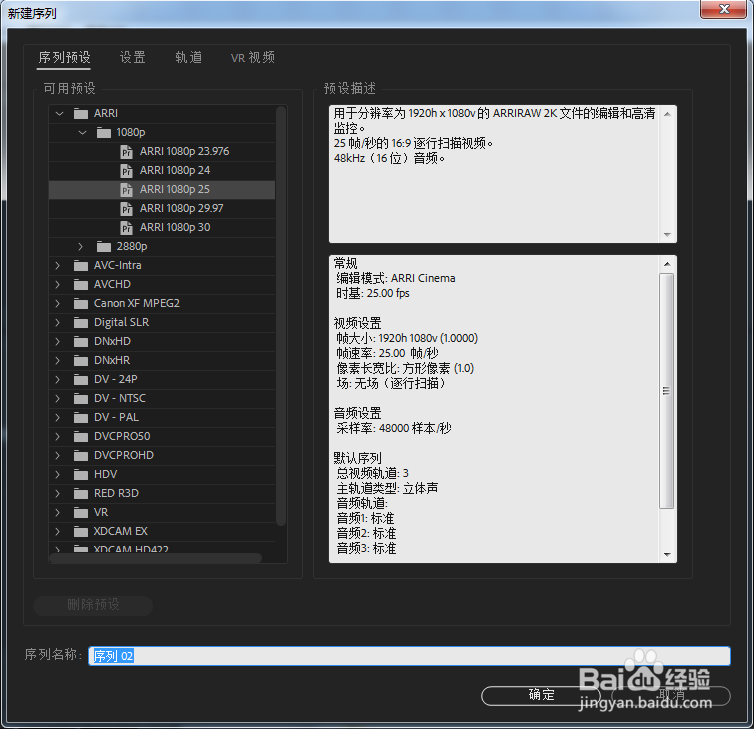Click the ARRI 1080p 29.97 preset icon
The width and height of the screenshot is (754, 729).
(126, 209)
